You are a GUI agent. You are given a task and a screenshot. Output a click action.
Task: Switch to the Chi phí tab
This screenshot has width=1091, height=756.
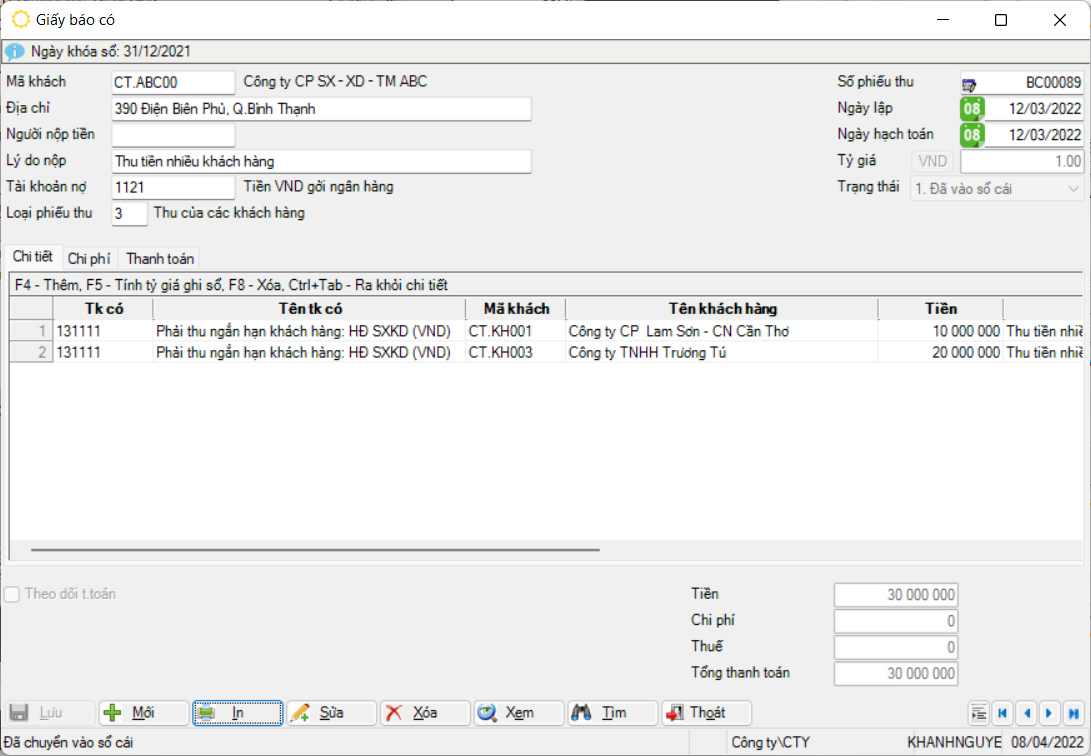pyautogui.click(x=89, y=259)
